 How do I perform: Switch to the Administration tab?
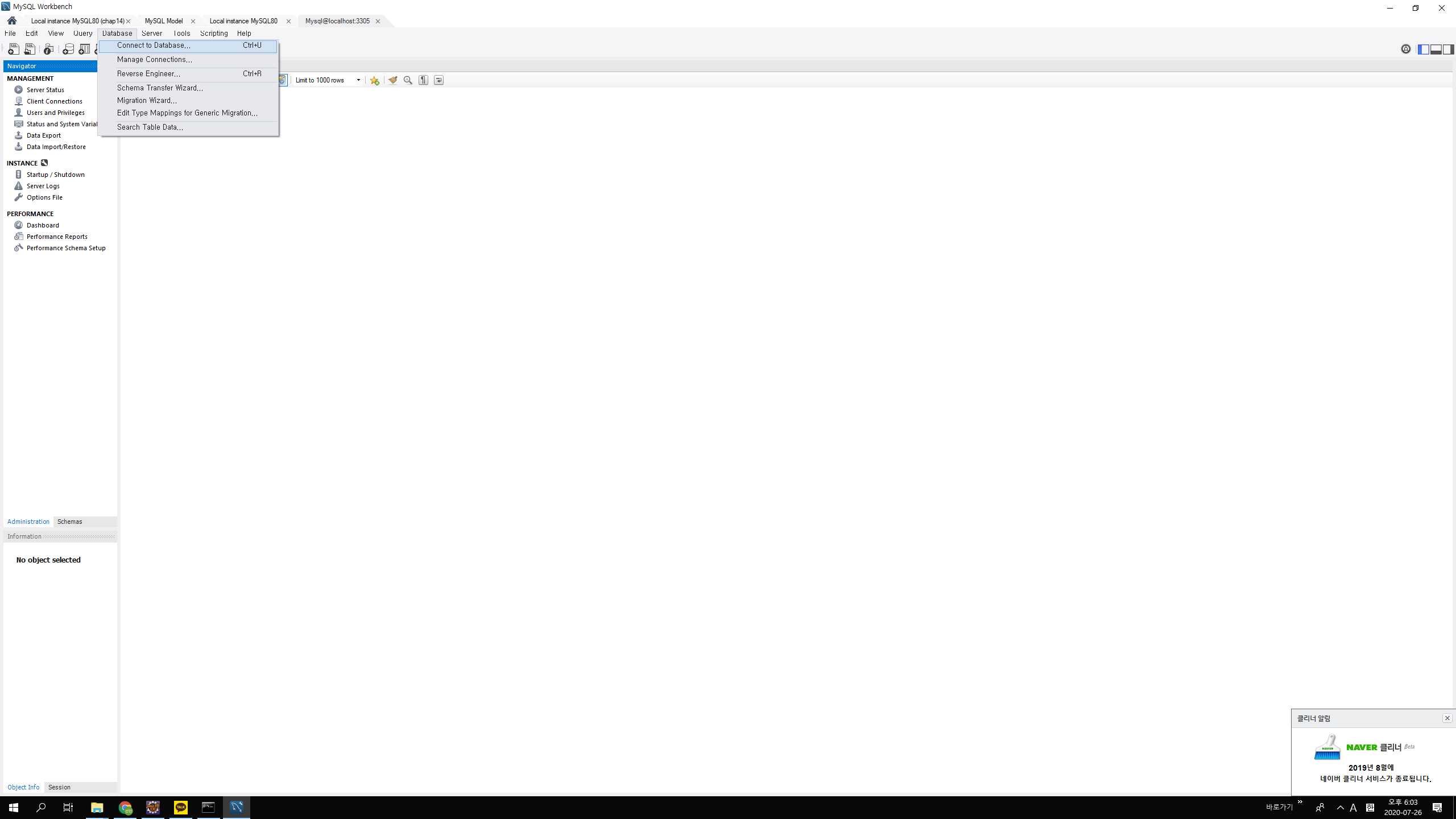pyautogui.click(x=28, y=522)
